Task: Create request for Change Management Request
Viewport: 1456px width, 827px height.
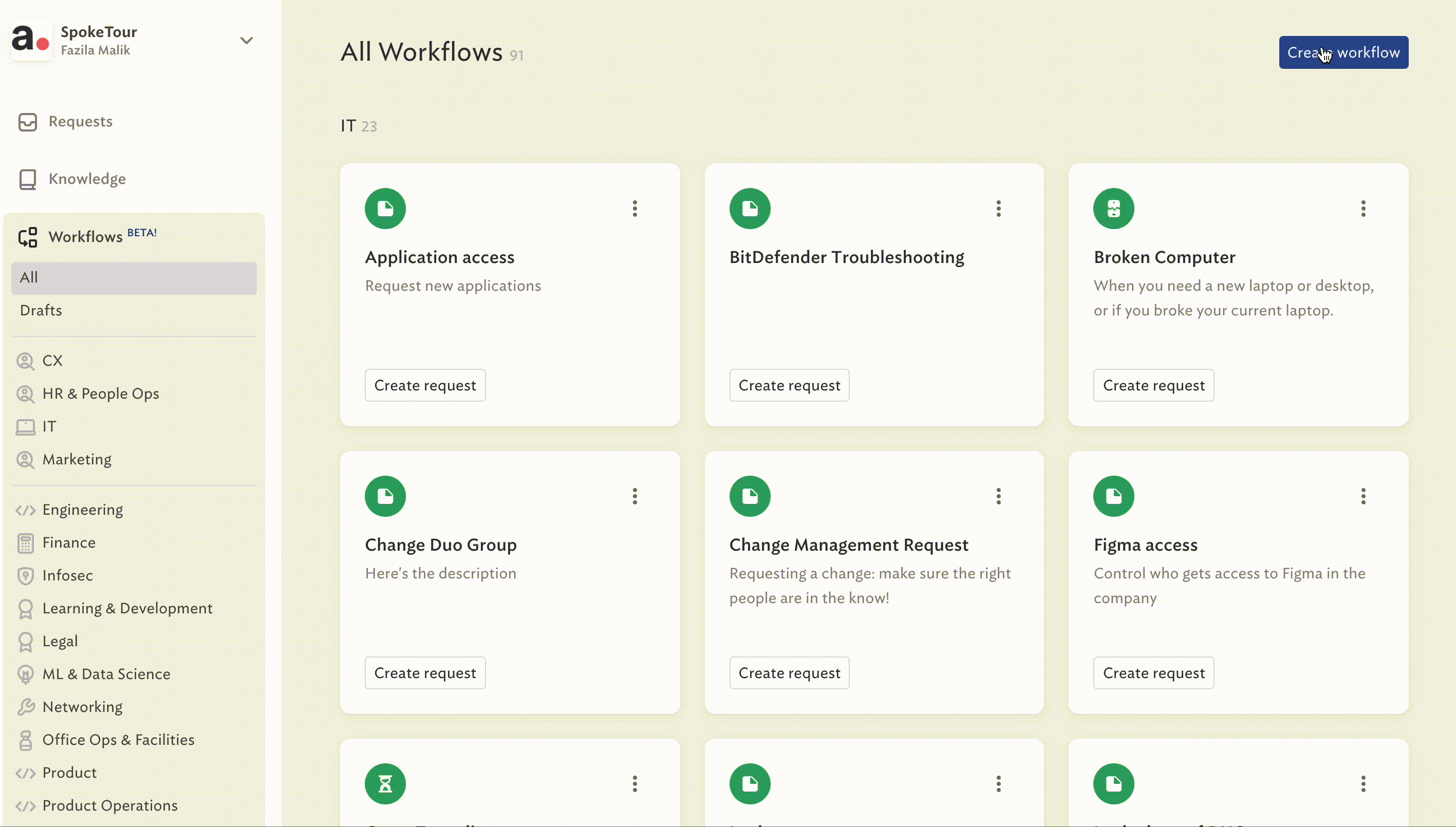Action: click(x=789, y=673)
